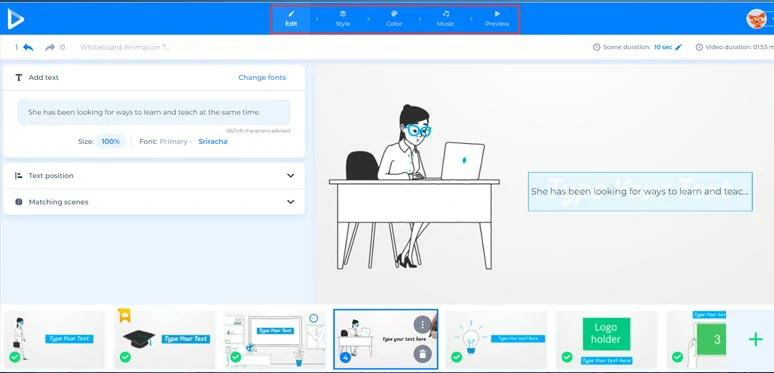Click the app logo in header
774x373 pixels.
(x=15, y=19)
